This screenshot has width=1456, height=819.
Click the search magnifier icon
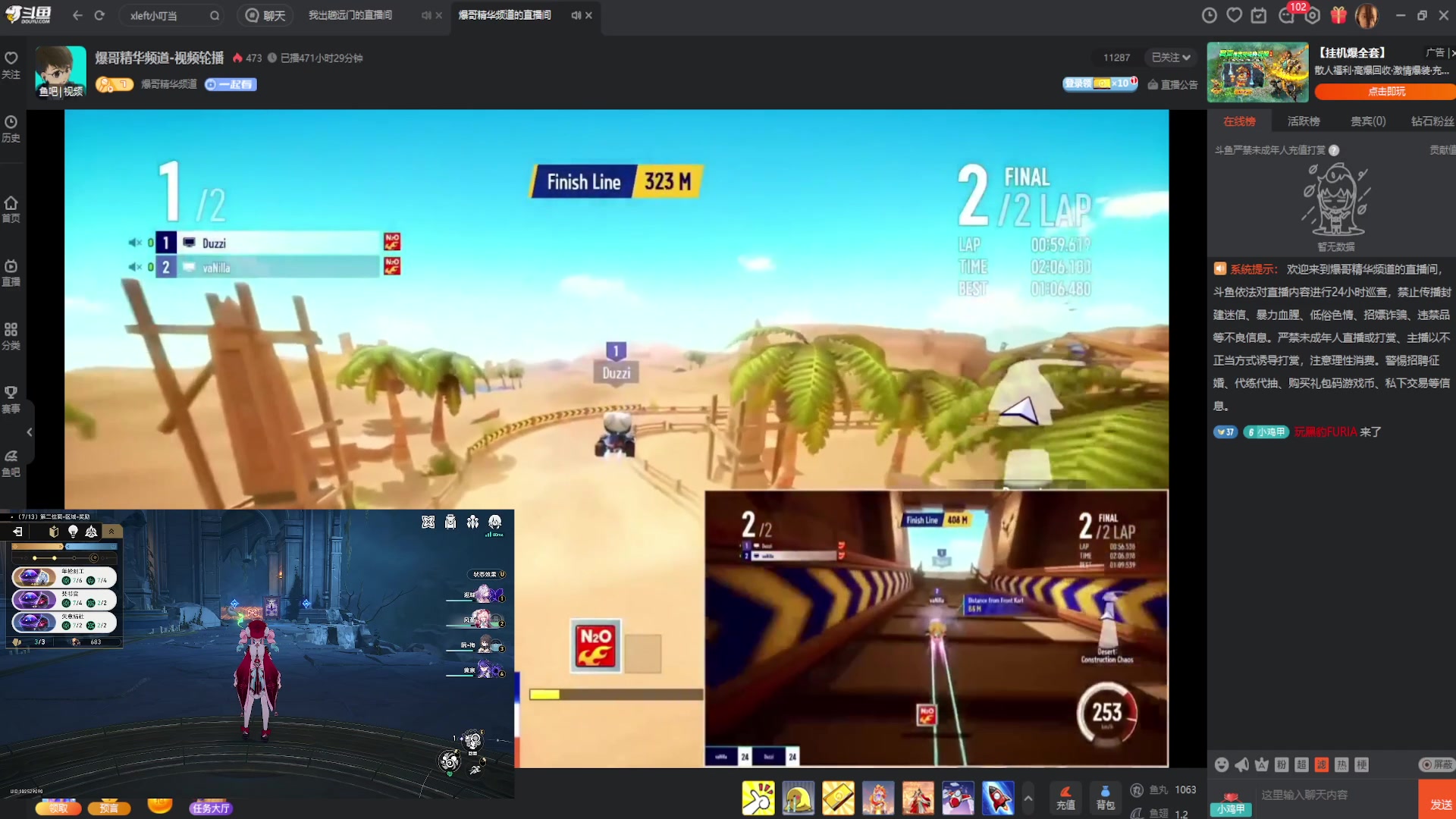[215, 15]
